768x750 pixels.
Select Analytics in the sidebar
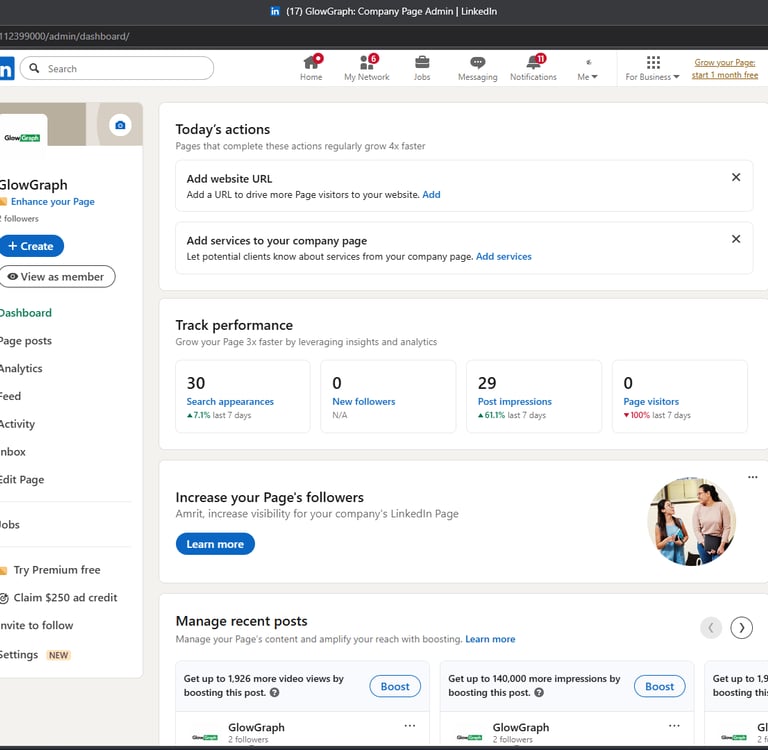pyautogui.click(x=21, y=368)
